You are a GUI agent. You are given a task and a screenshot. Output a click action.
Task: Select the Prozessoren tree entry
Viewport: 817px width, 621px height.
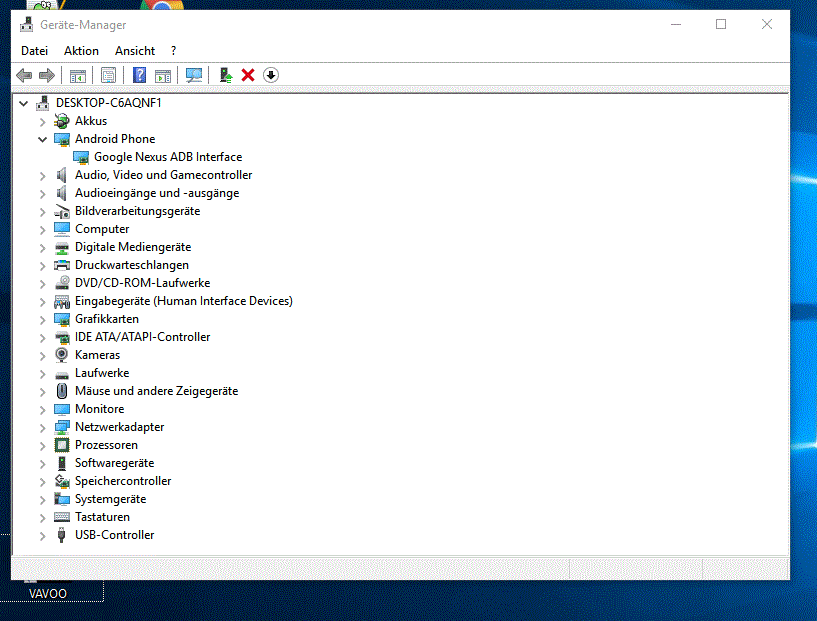[106, 445]
